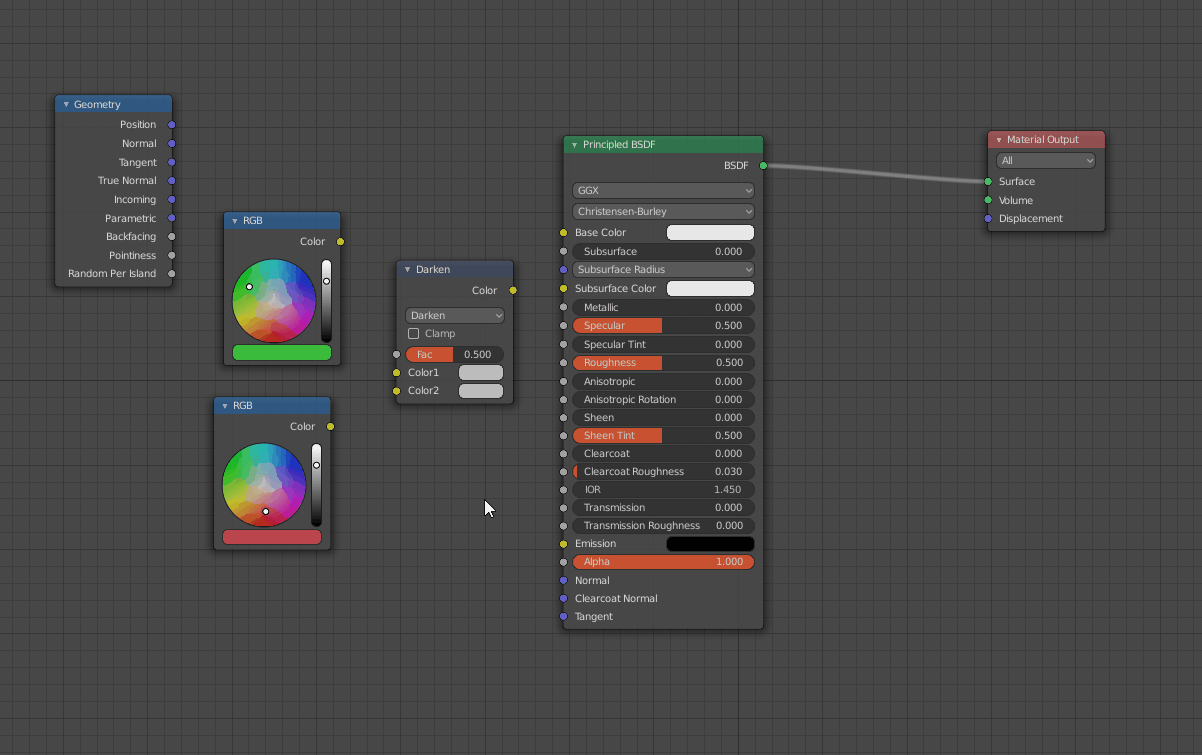Click the Volume input socket
Image resolution: width=1202 pixels, height=755 pixels.
(988, 200)
